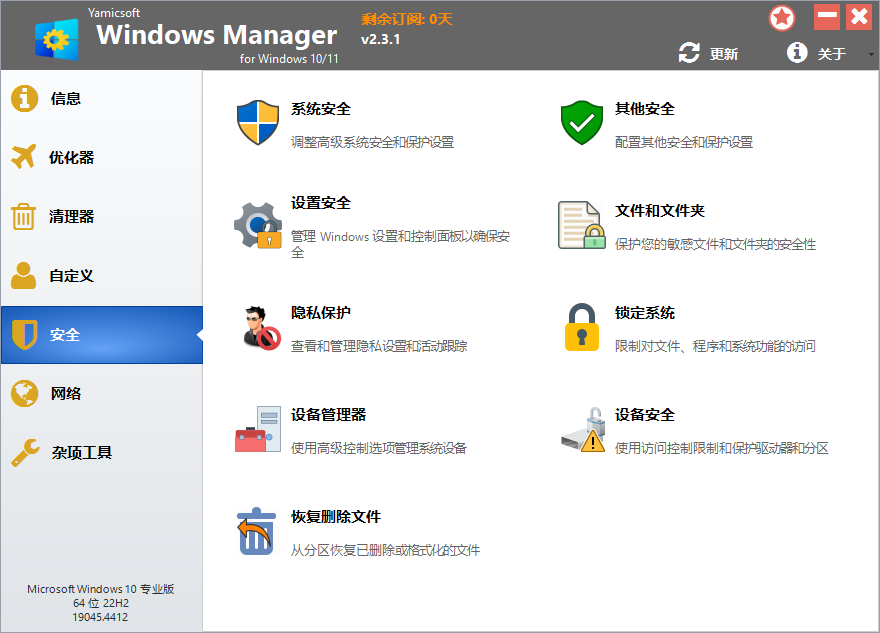Screen dimensions: 880x633
Task: Open the 设置安全 (Settings Security) gear icon
Action: click(258, 223)
